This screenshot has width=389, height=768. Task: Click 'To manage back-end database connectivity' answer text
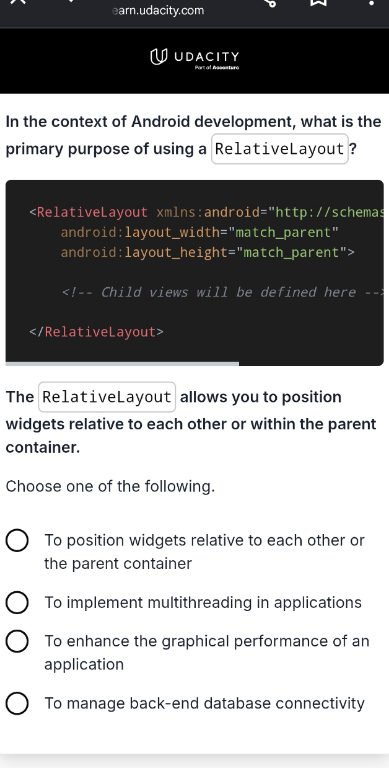coord(204,703)
